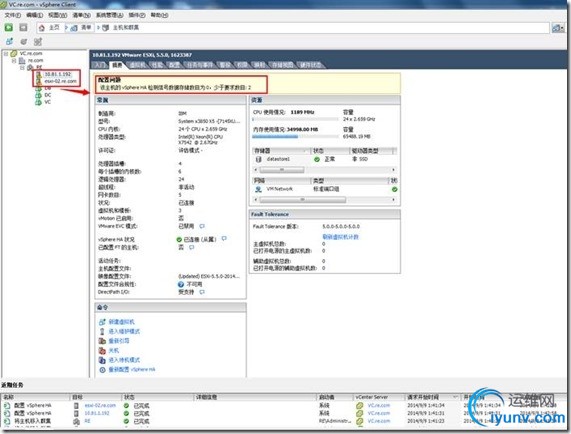This screenshot has height=434, width=571.
Task: Click the vCenter Server column header
Action: [379, 397]
